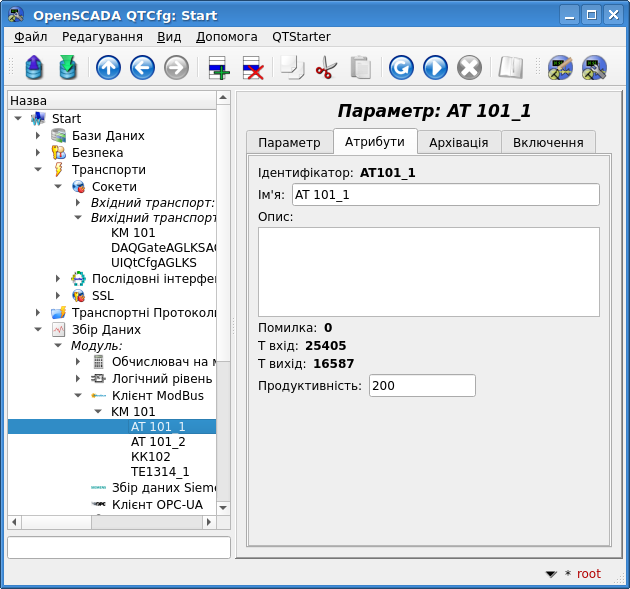630x589 pixels.
Task: Start cyclic refresh with play icon
Action: (435, 67)
